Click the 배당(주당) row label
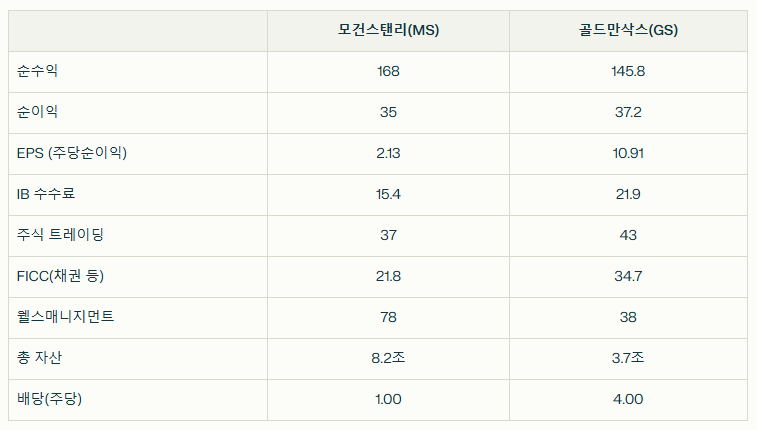The image size is (757, 430). [49, 399]
